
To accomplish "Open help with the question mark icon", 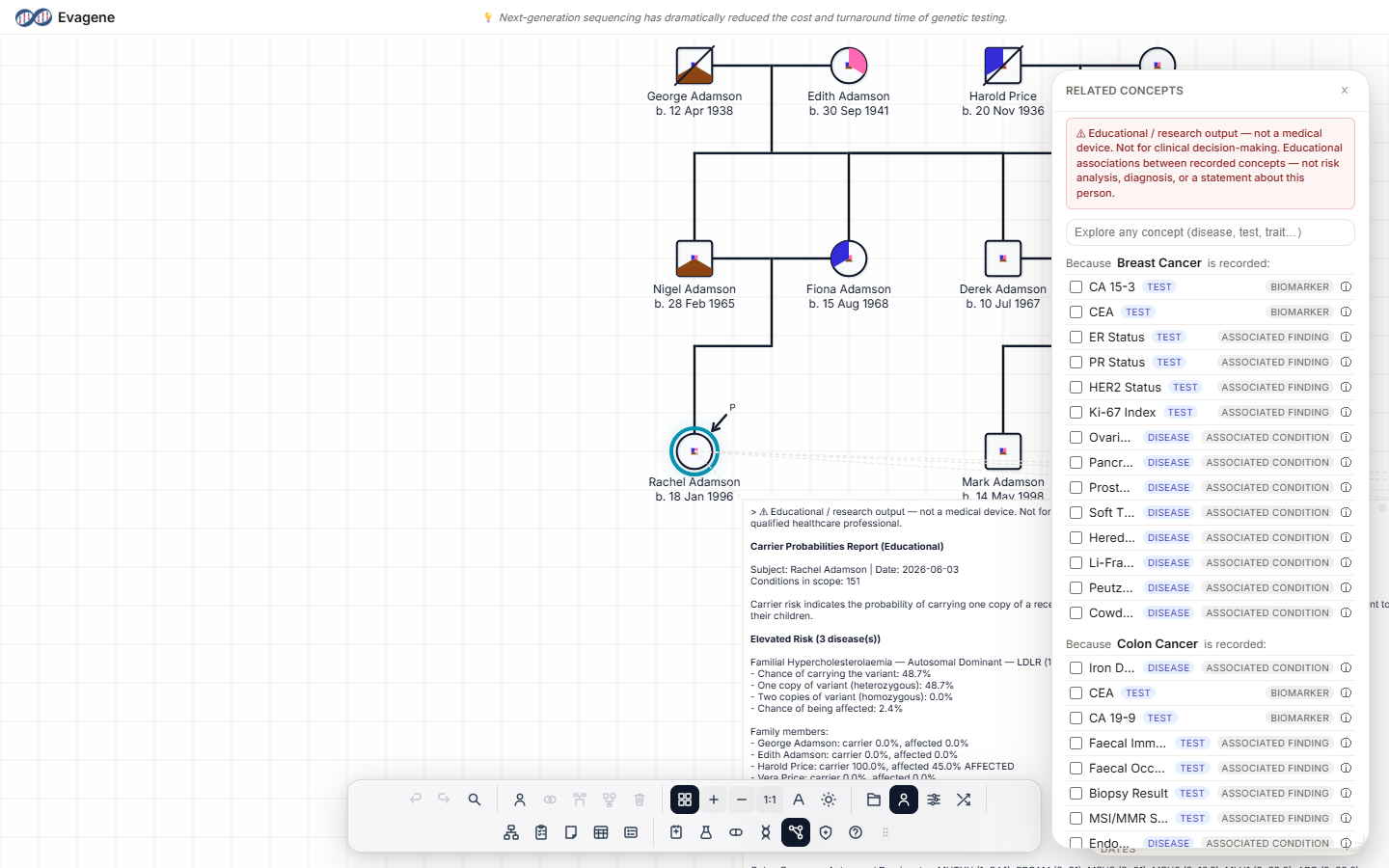I will click(856, 832).
